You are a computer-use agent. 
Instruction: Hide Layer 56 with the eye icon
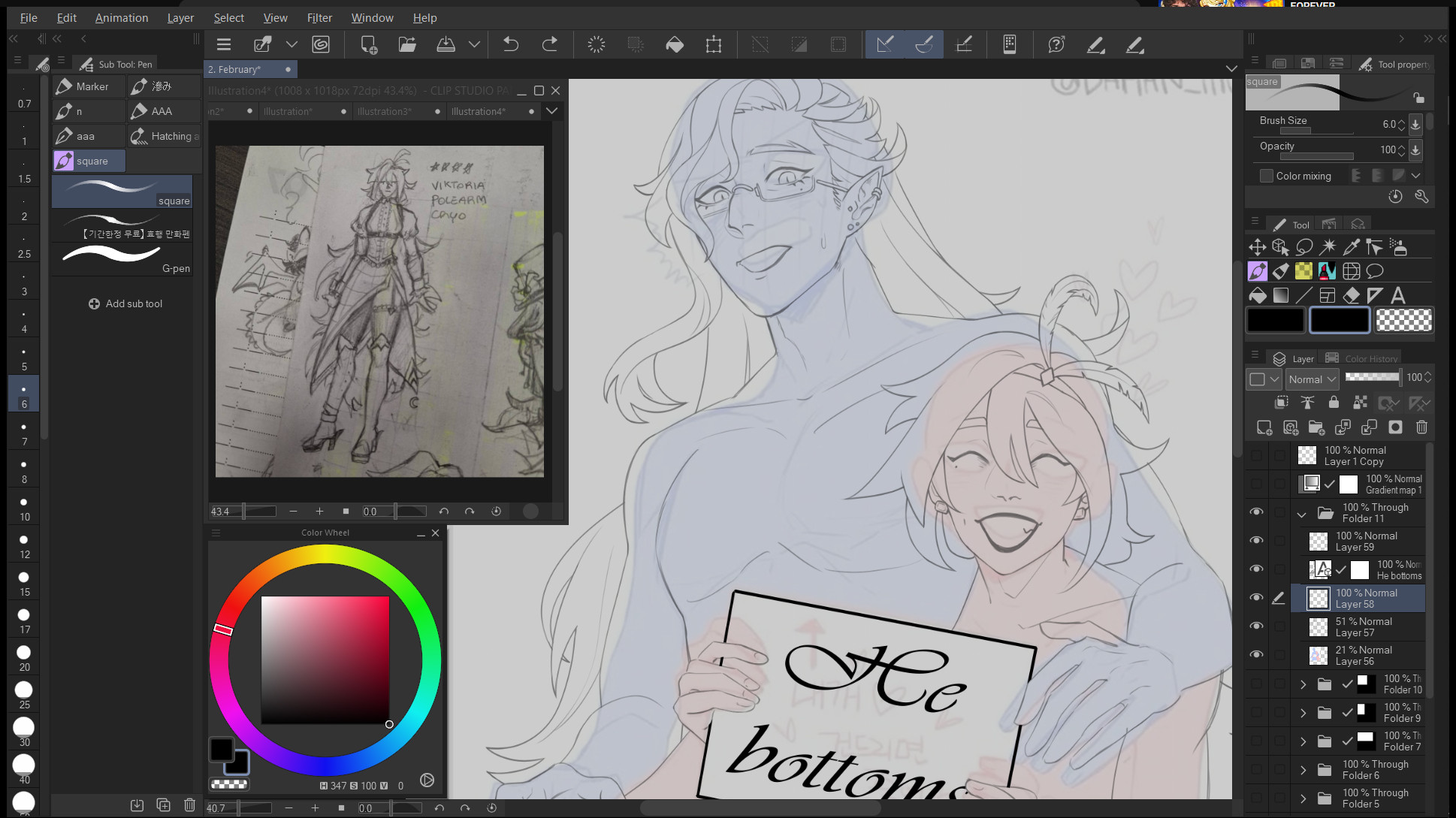(1256, 654)
